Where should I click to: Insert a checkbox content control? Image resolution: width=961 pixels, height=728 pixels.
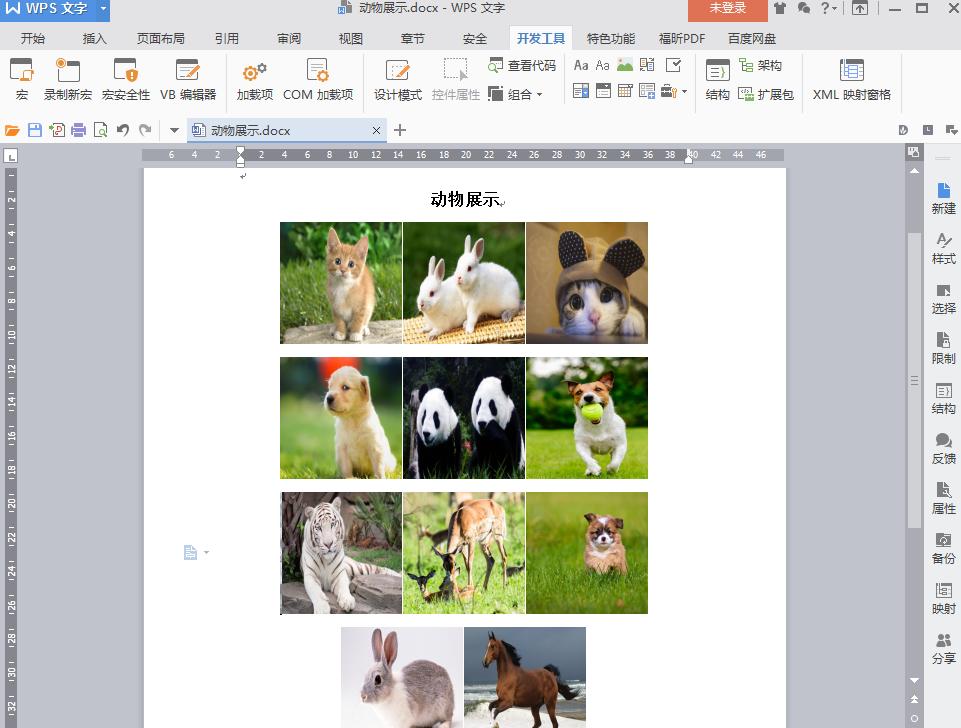(x=672, y=66)
